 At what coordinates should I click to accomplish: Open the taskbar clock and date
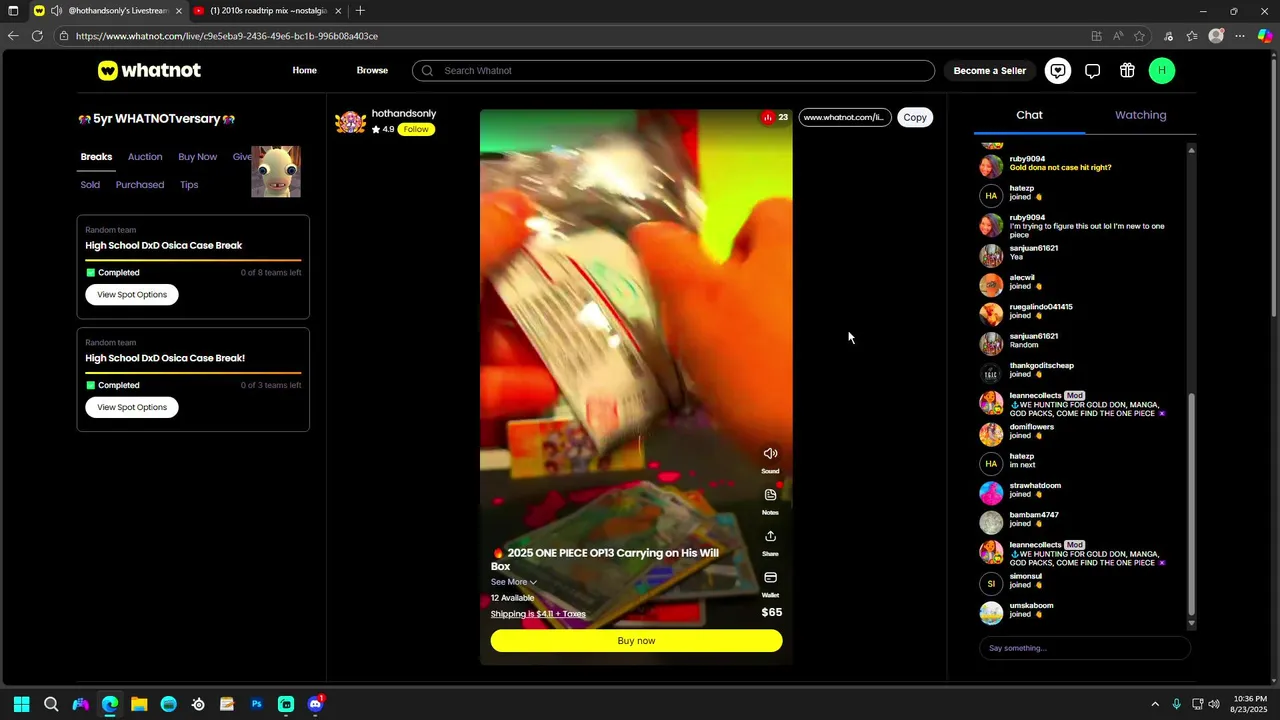click(x=1250, y=704)
